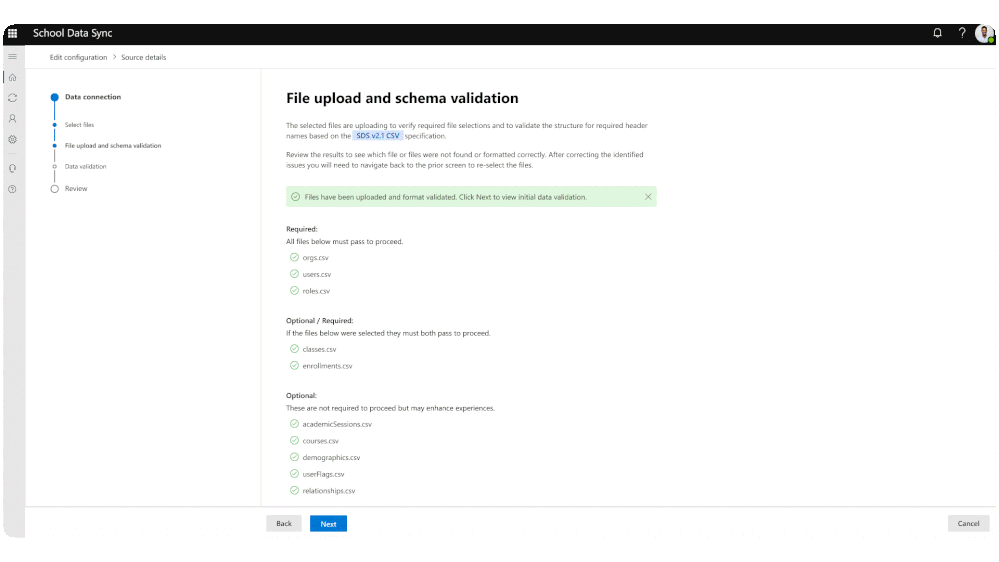
Task: Click the Optional / Required: section heading
Action: coord(319,321)
